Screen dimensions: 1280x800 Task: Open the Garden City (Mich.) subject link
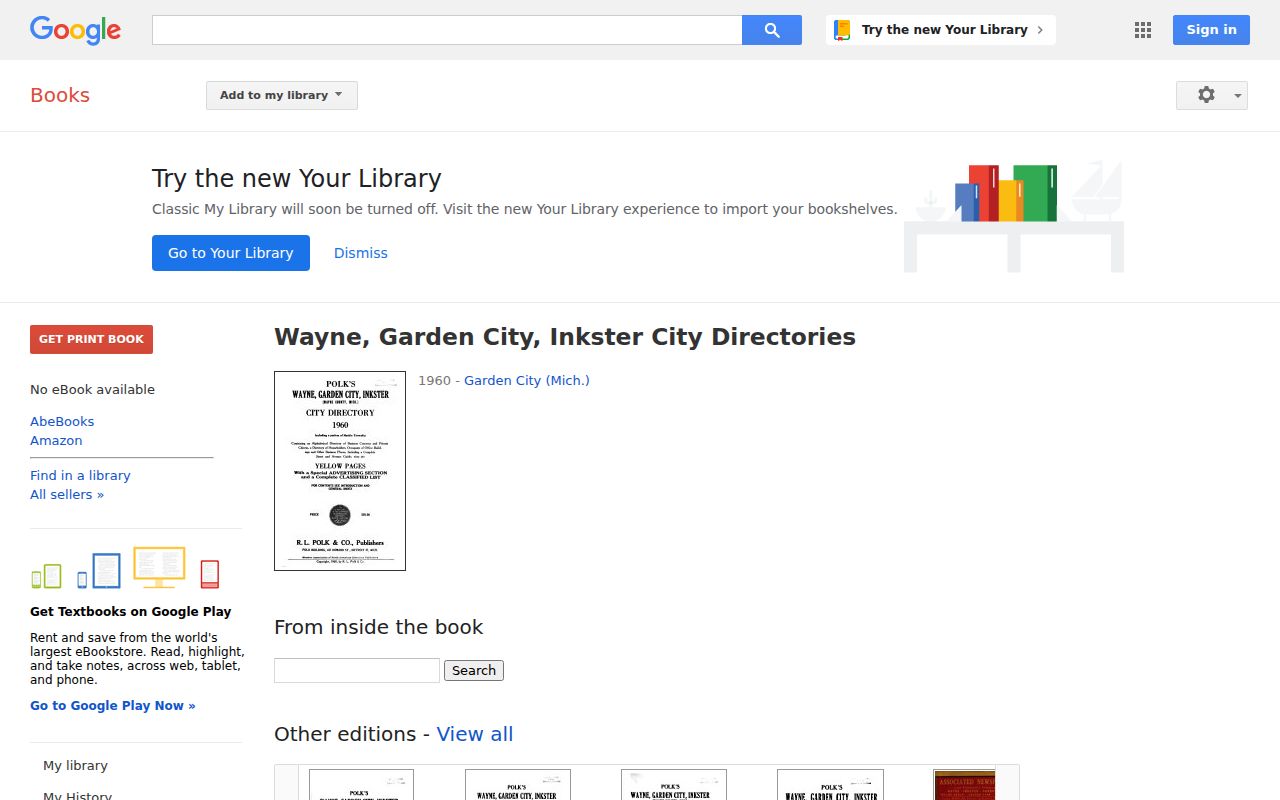point(527,380)
